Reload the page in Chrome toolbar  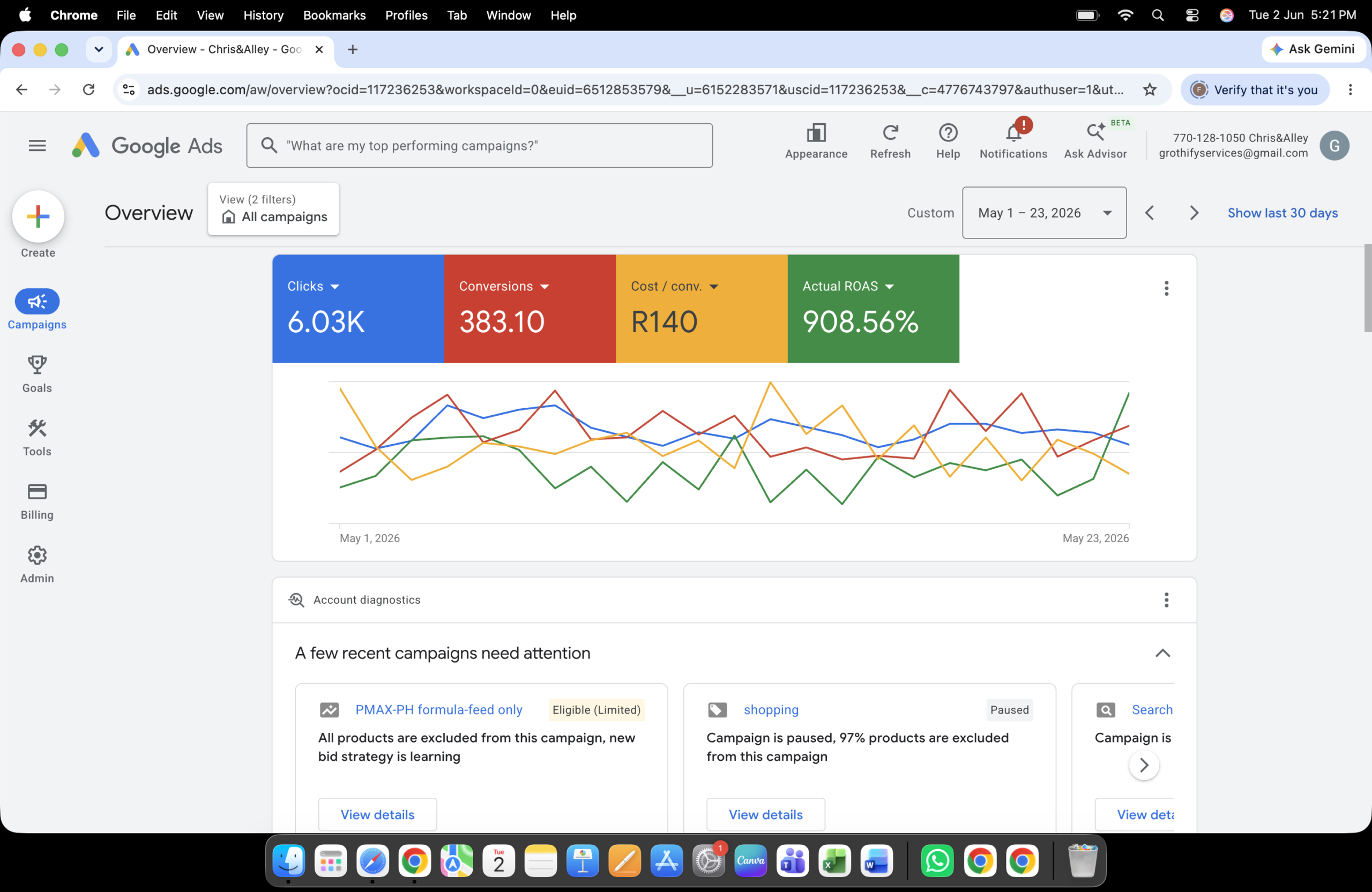[88, 89]
